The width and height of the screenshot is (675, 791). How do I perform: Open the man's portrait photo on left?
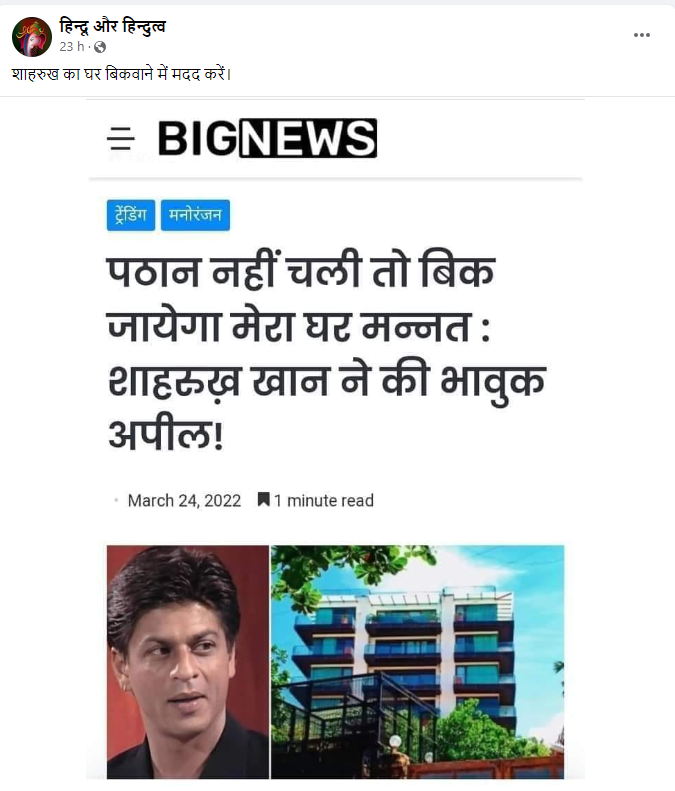click(188, 662)
